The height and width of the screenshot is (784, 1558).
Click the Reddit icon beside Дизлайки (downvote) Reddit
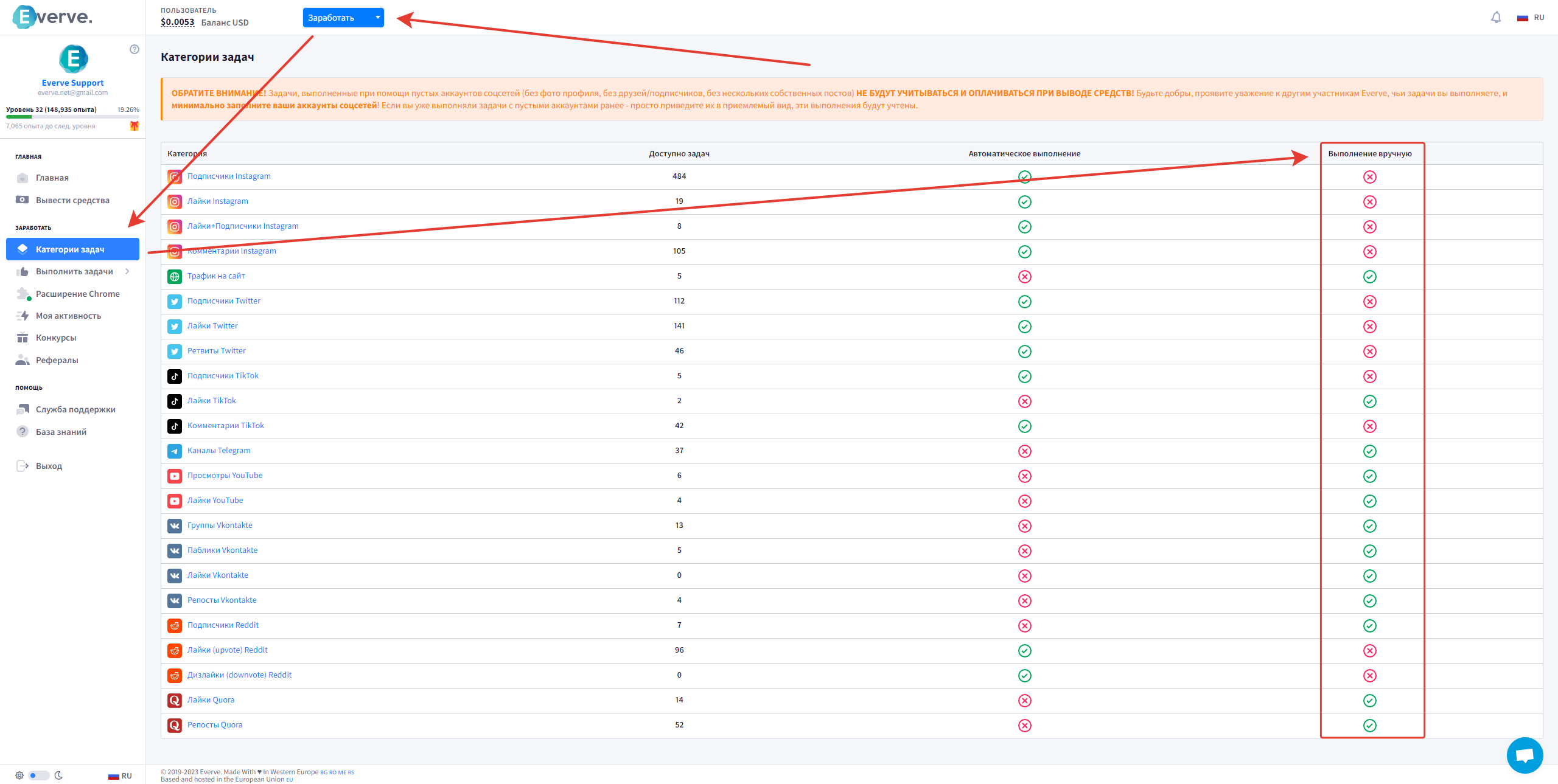tap(175, 676)
